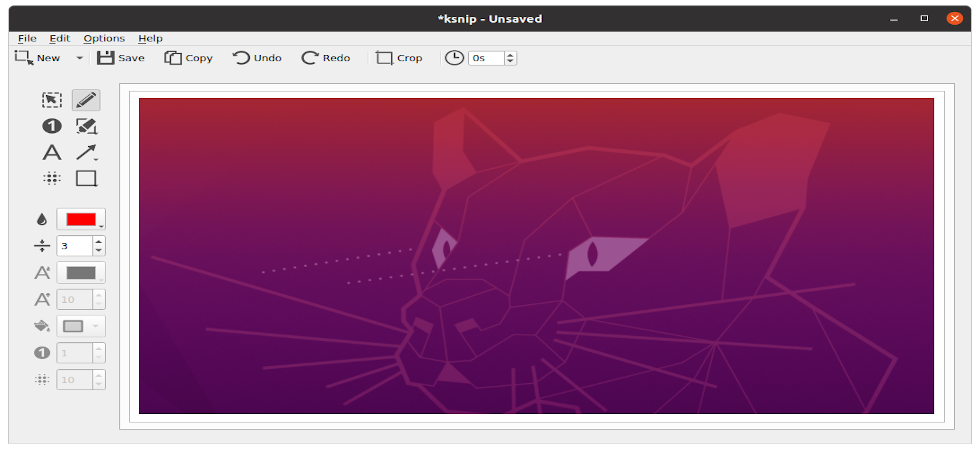The image size is (980, 450).
Task: Pick the Number annotation tool
Action: pos(52,126)
